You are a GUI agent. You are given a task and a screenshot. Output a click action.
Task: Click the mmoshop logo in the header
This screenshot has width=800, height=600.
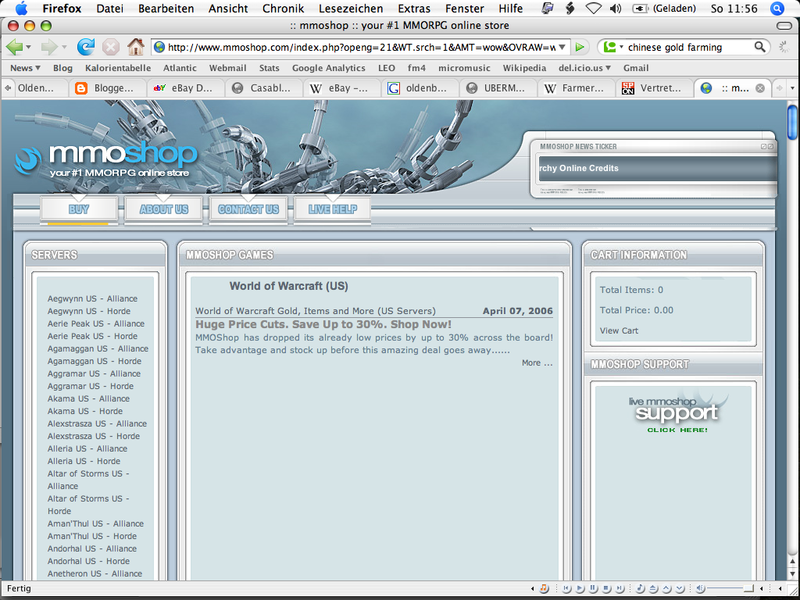pos(106,159)
